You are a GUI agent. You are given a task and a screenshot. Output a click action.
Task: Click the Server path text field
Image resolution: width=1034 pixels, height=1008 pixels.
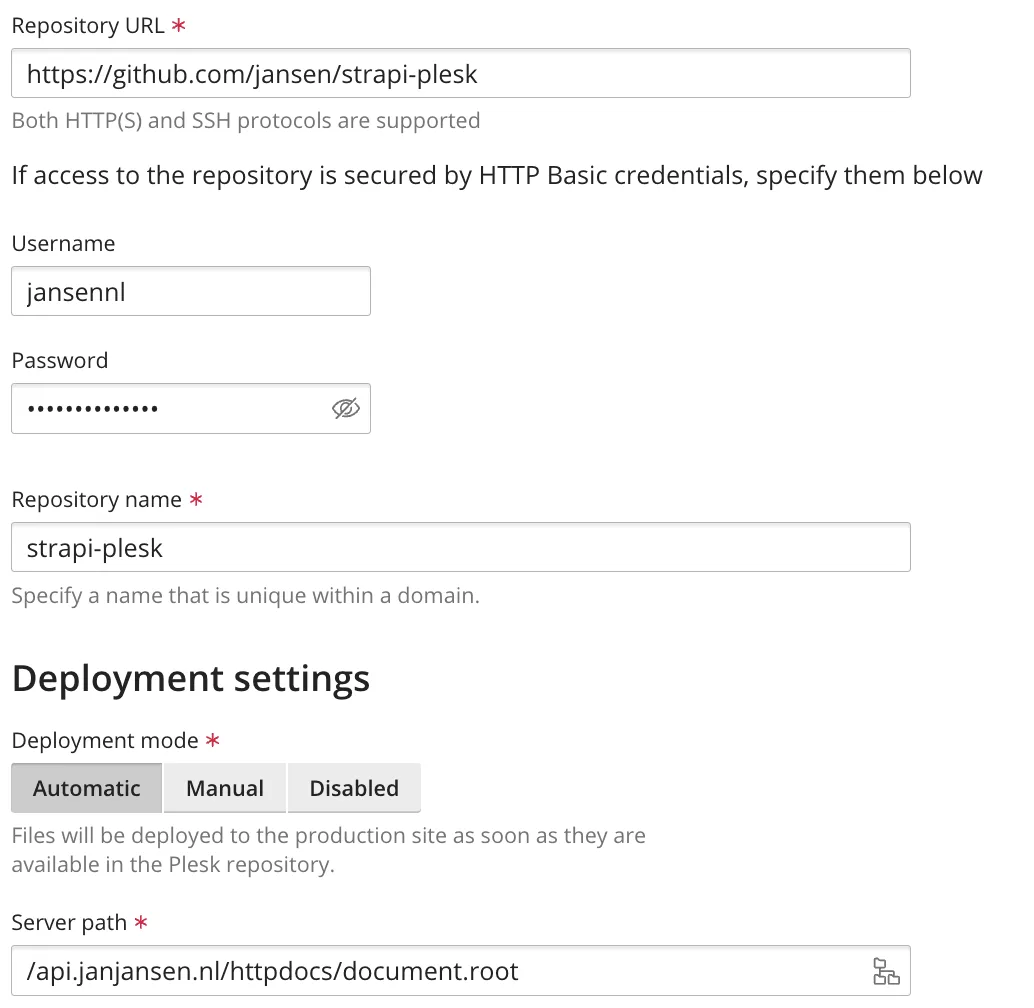(440, 971)
